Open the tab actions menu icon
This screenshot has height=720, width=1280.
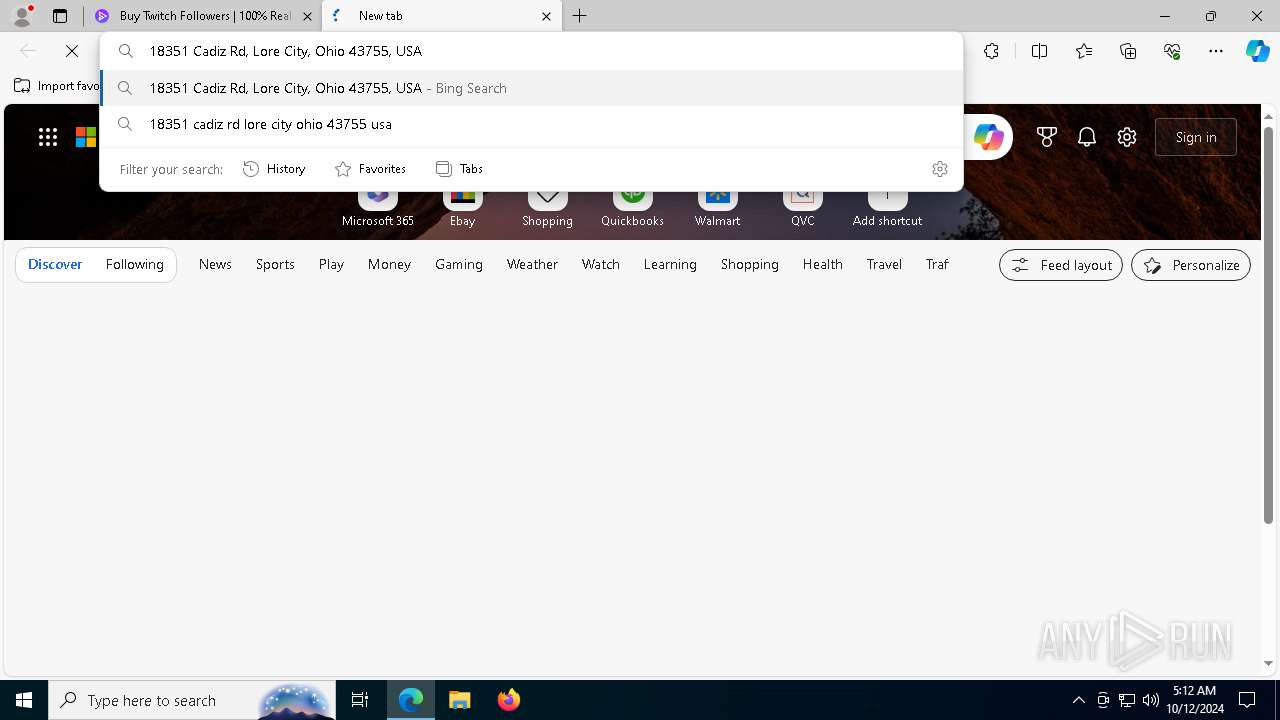(60, 16)
